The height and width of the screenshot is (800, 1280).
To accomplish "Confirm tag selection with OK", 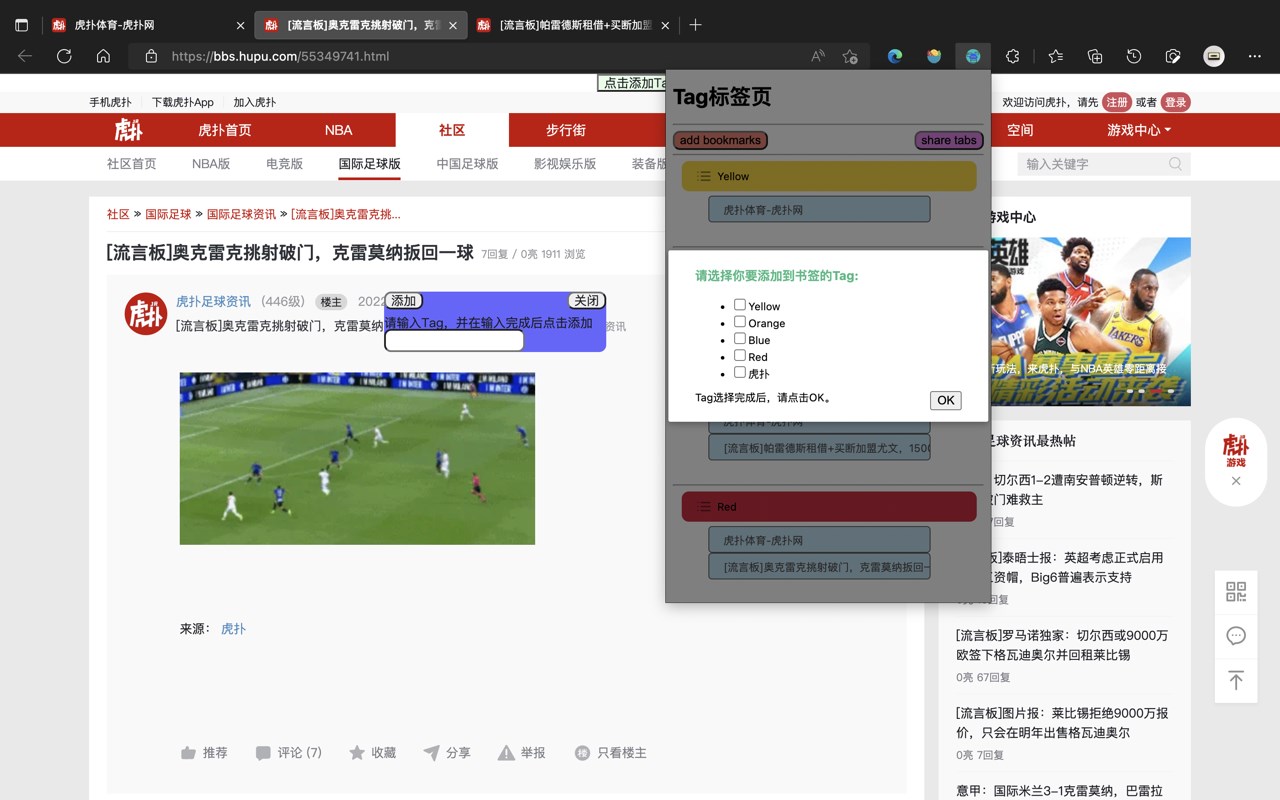I will [945, 400].
